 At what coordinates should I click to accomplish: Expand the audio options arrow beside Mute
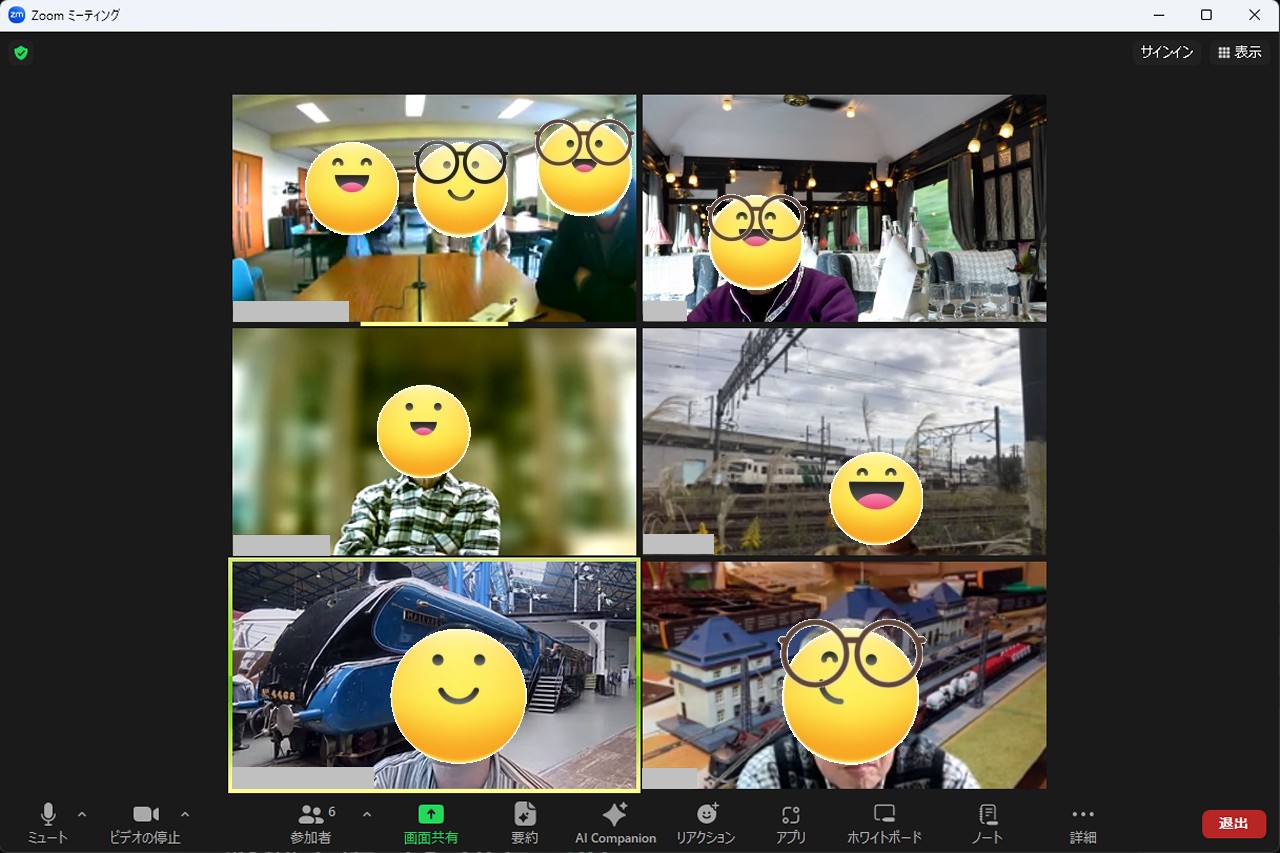point(82,814)
